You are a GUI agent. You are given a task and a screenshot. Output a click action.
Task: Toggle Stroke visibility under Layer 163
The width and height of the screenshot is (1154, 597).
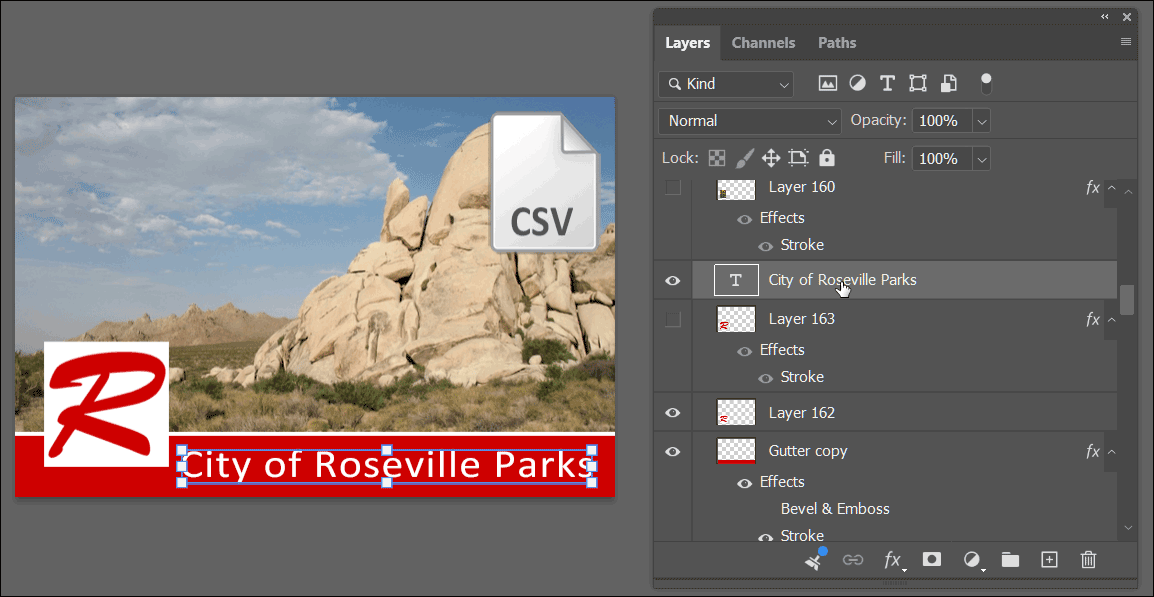coord(765,378)
